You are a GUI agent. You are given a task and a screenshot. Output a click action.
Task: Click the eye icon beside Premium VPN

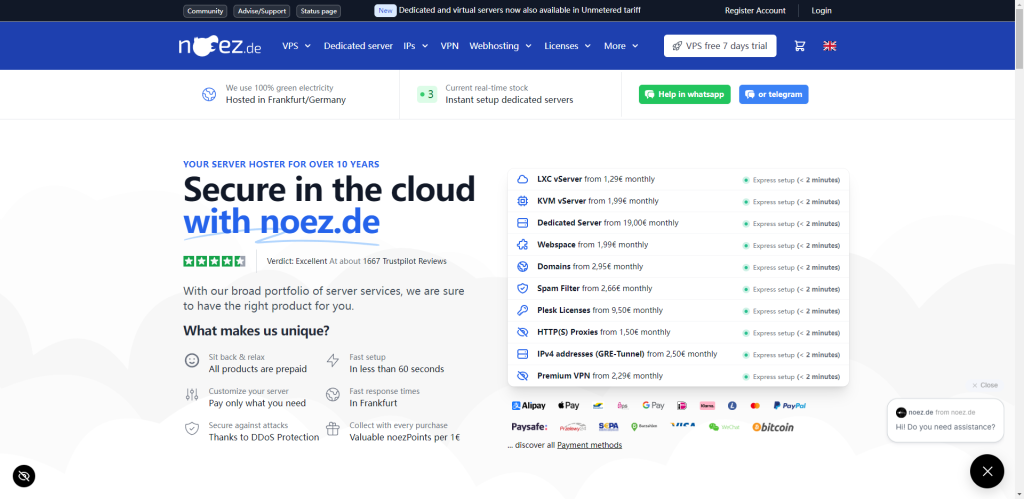pos(522,376)
